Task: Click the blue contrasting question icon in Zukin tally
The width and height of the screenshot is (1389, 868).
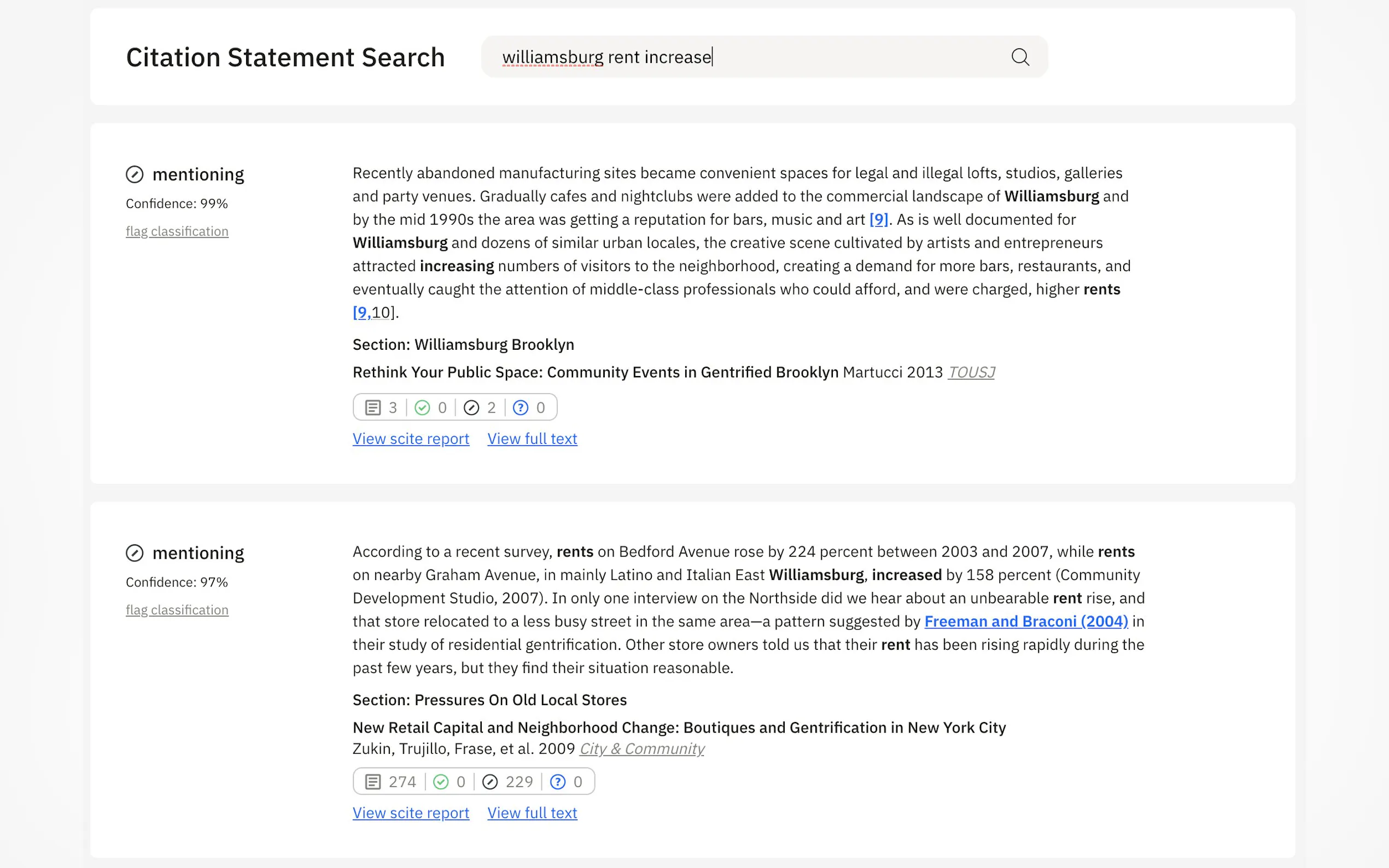Action: (558, 782)
